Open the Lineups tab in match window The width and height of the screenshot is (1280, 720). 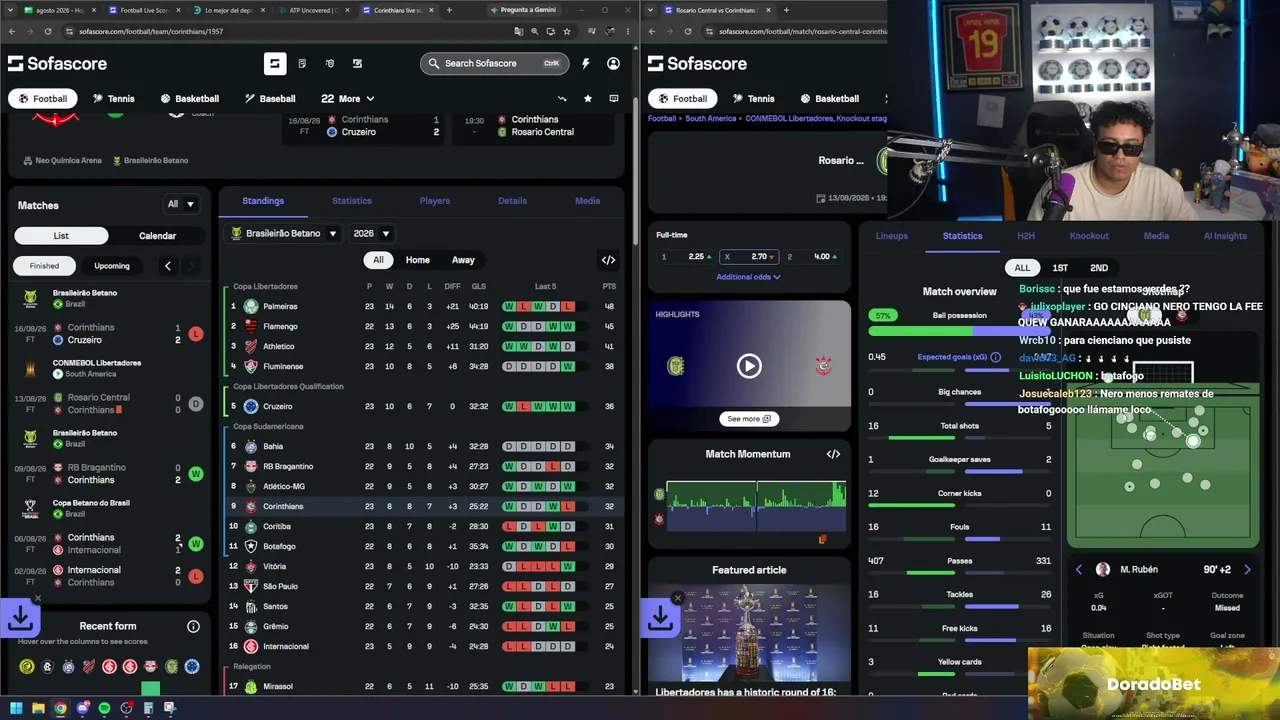892,236
